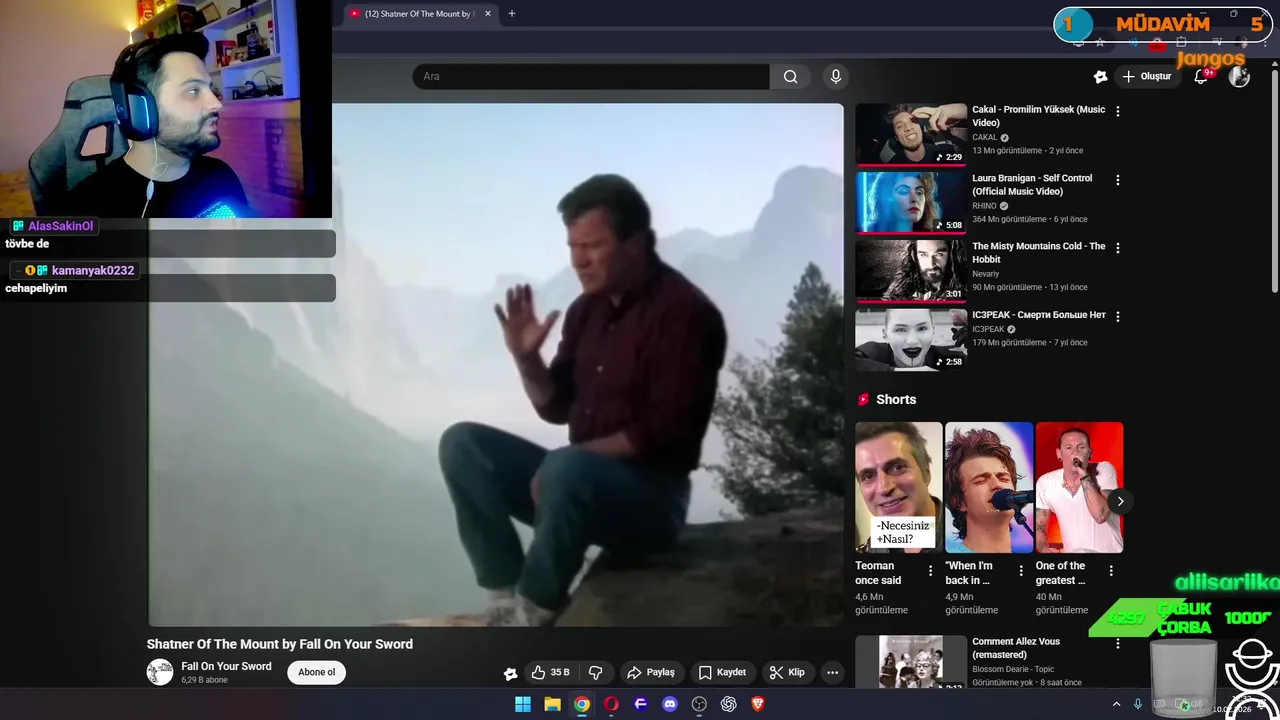Open Fall On Your Sword channel avatar

160,672
